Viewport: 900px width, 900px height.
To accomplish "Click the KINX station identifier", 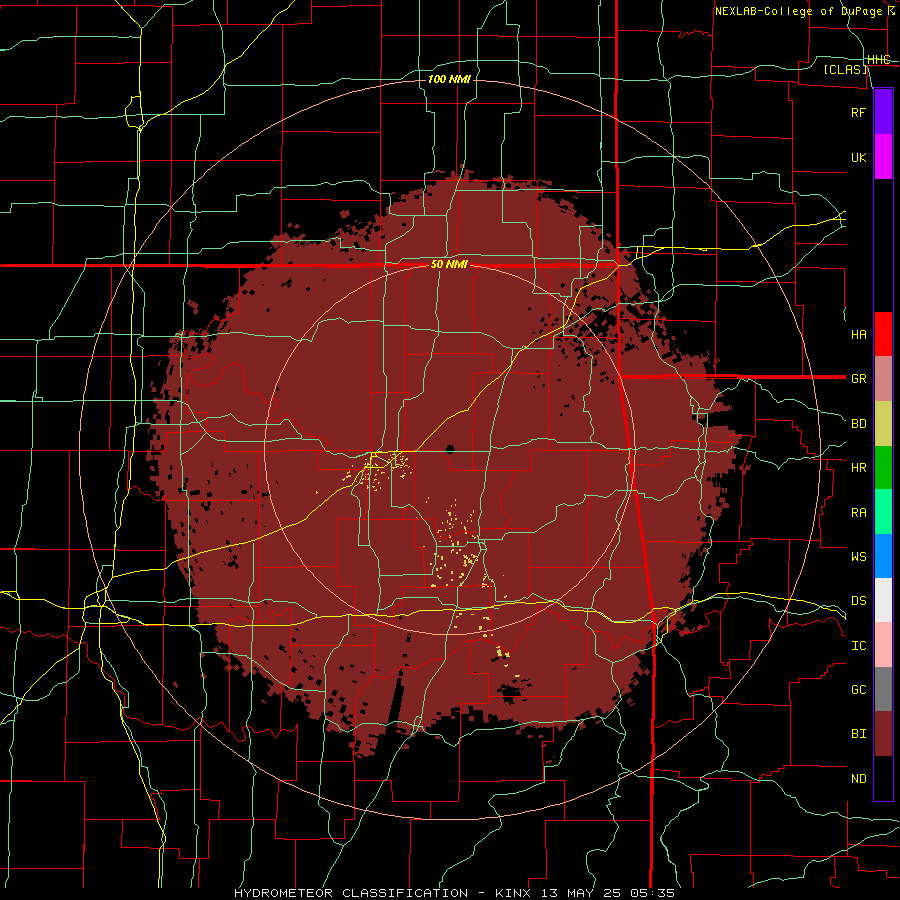I will 513,893.
